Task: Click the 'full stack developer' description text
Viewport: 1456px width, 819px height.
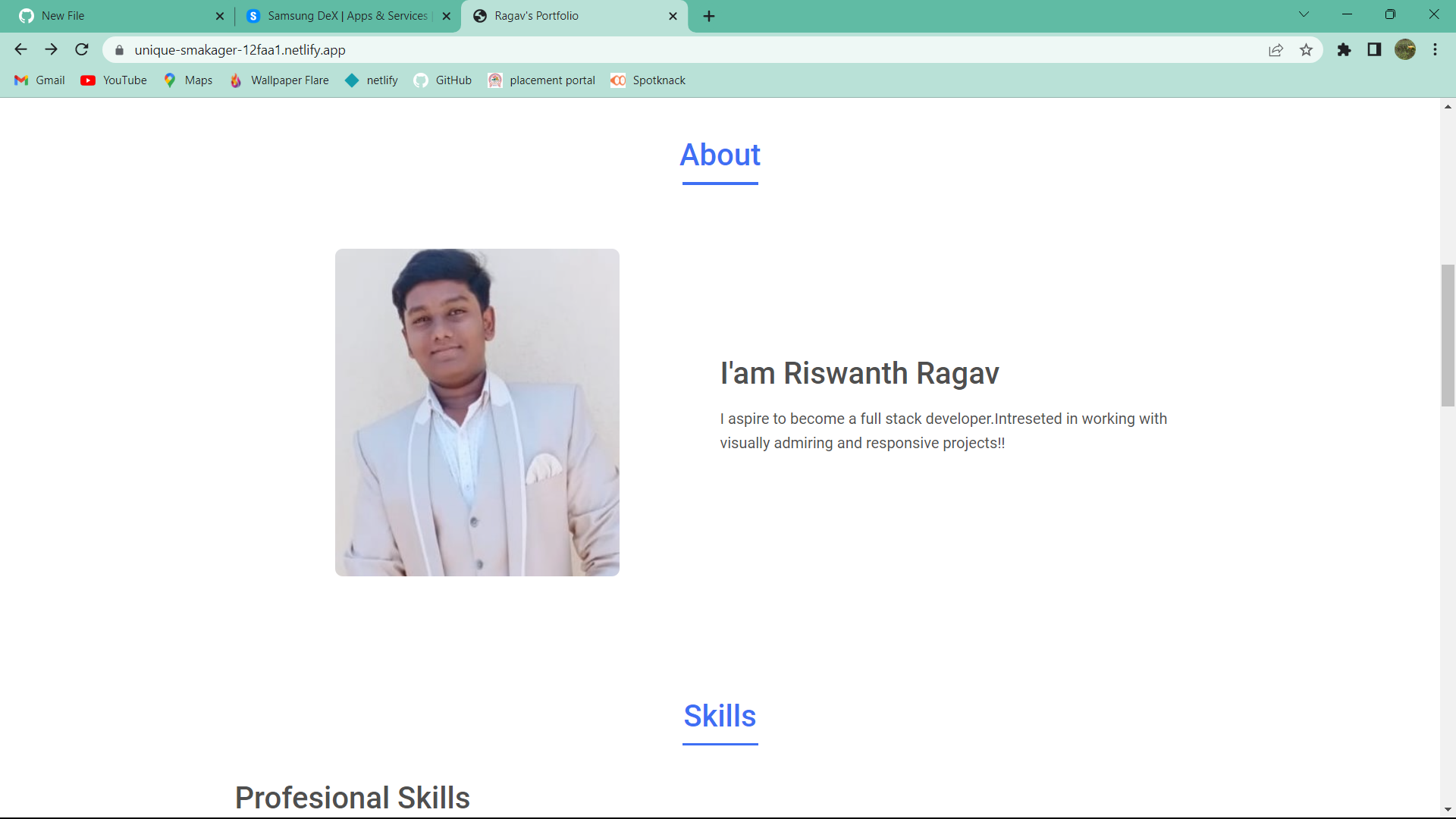Action: tap(943, 431)
